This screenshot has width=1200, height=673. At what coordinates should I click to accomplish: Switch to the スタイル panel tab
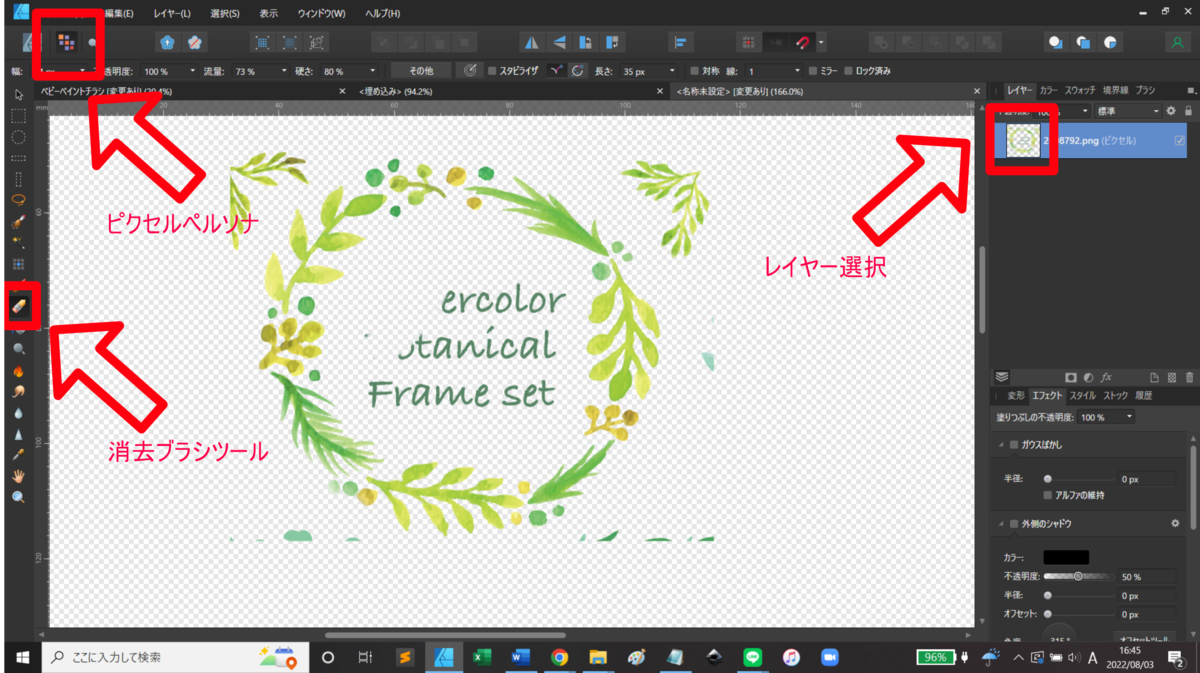point(1084,396)
